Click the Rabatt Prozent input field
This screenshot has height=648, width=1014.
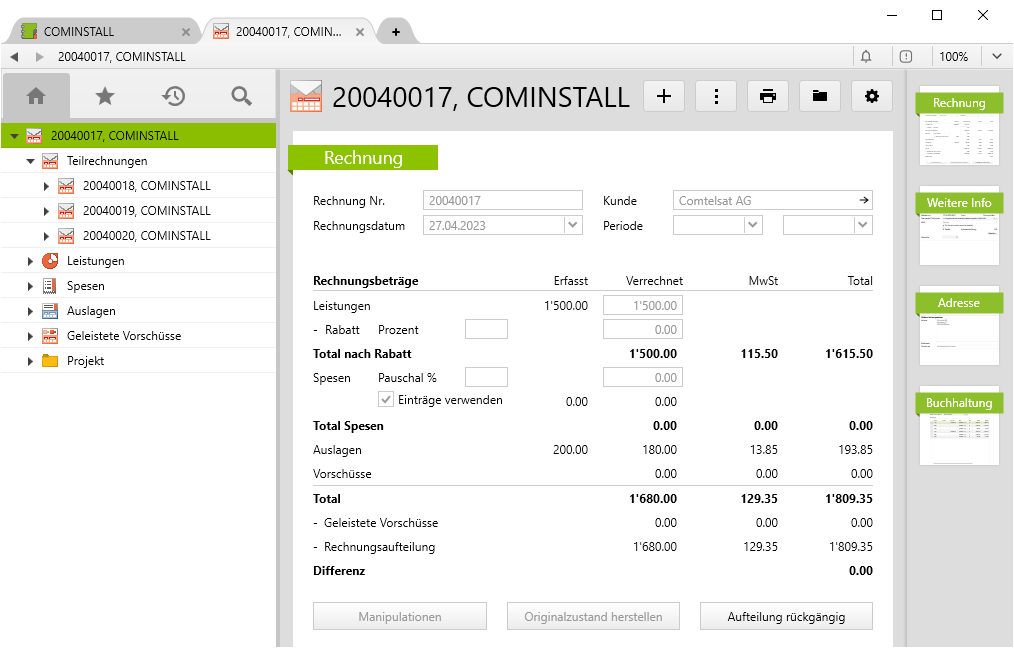pyautogui.click(x=486, y=329)
